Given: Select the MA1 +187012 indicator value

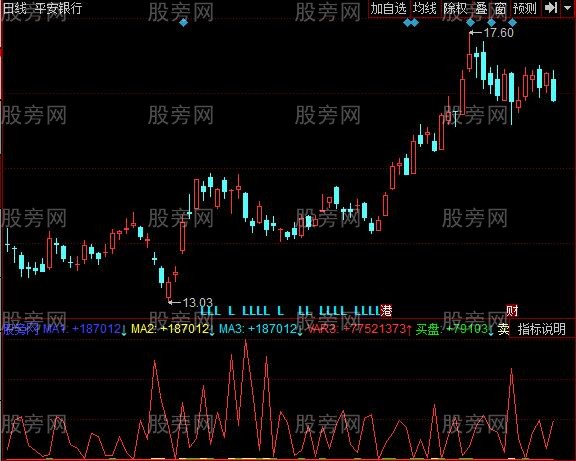Looking at the screenshot, I should [85, 328].
